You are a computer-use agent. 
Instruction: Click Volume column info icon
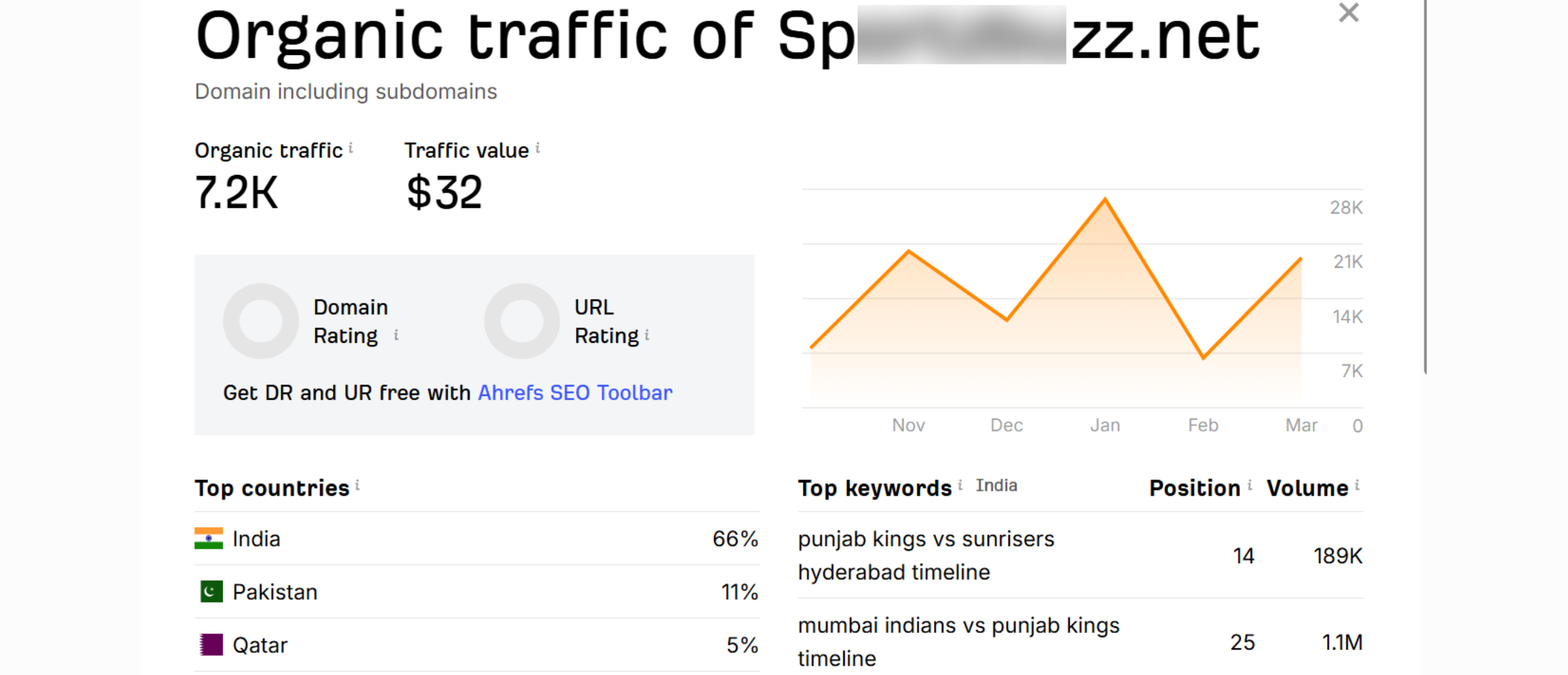(1357, 485)
